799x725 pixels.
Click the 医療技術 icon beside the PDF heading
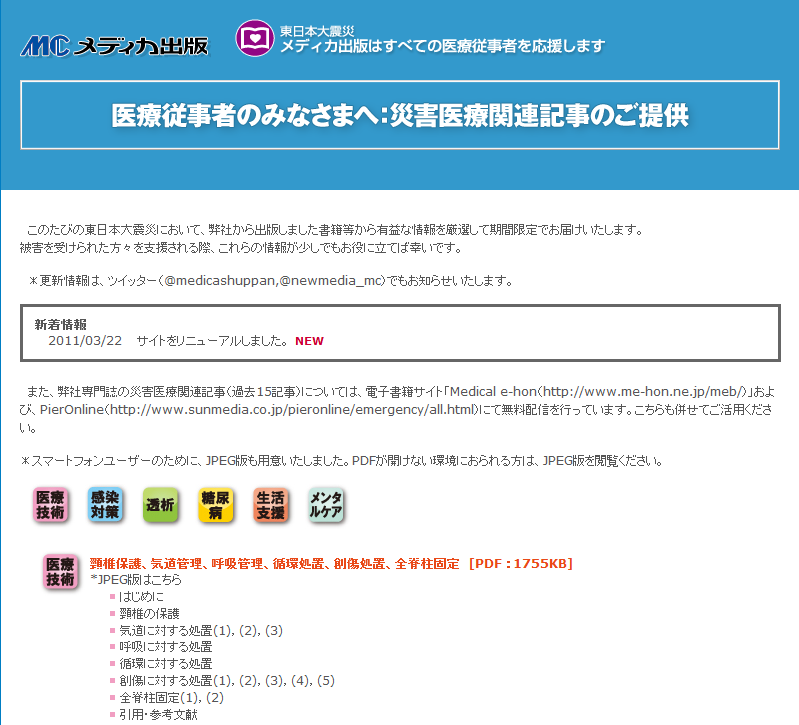(60, 572)
